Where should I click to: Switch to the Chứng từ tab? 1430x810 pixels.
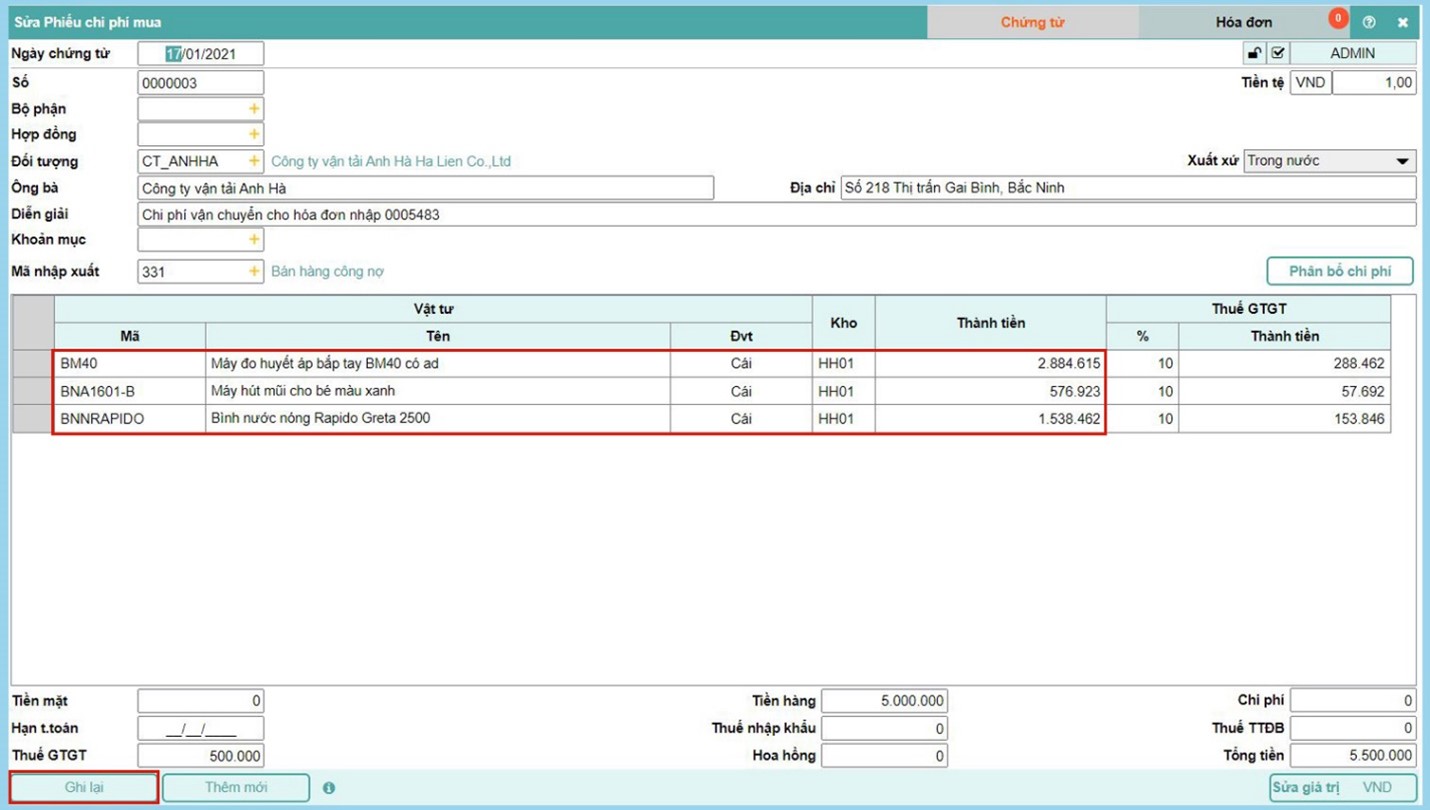point(1032,22)
